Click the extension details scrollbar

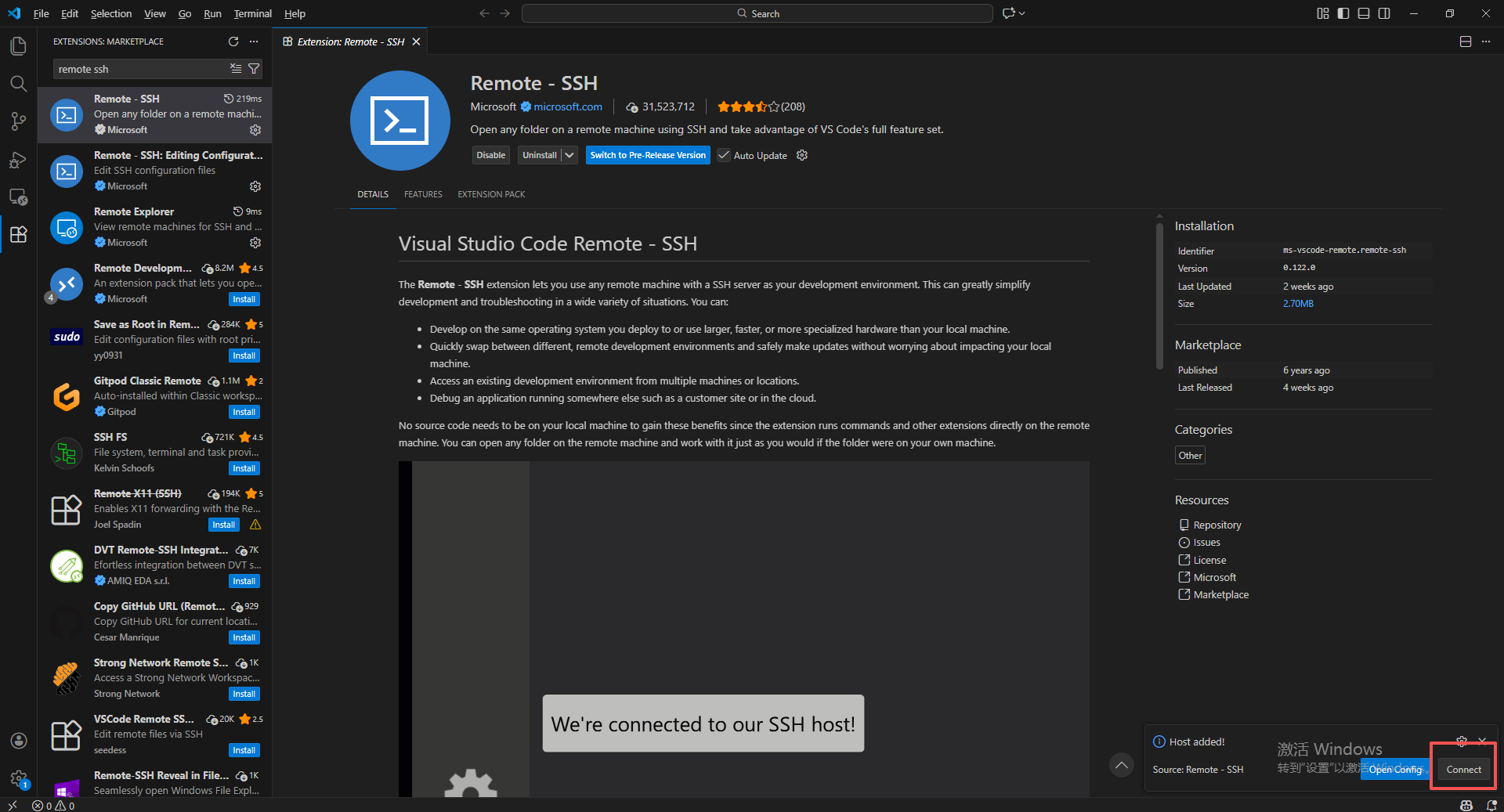[x=1159, y=296]
